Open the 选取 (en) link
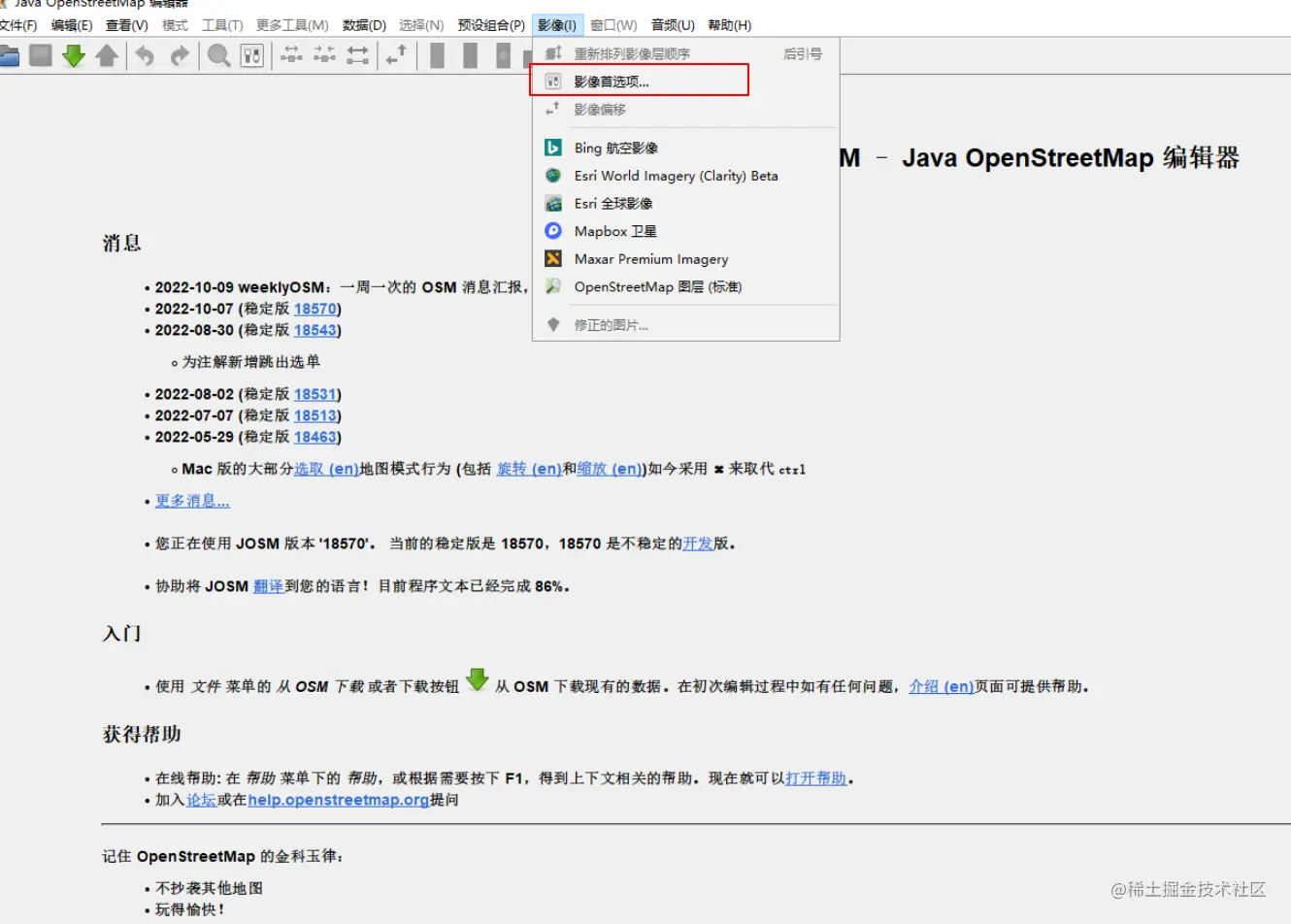 click(x=326, y=469)
